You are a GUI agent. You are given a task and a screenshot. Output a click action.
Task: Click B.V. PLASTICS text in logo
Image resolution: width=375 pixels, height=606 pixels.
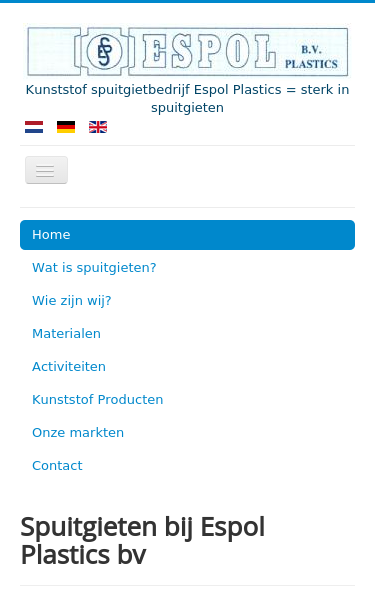point(311,57)
